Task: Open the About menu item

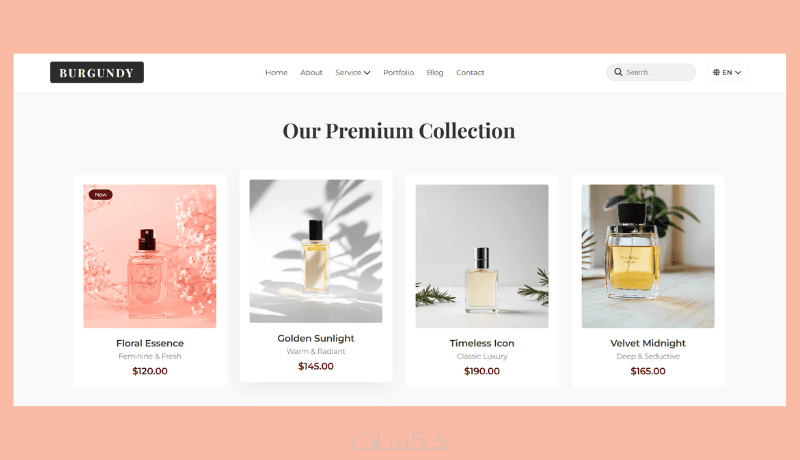Action: [311, 72]
